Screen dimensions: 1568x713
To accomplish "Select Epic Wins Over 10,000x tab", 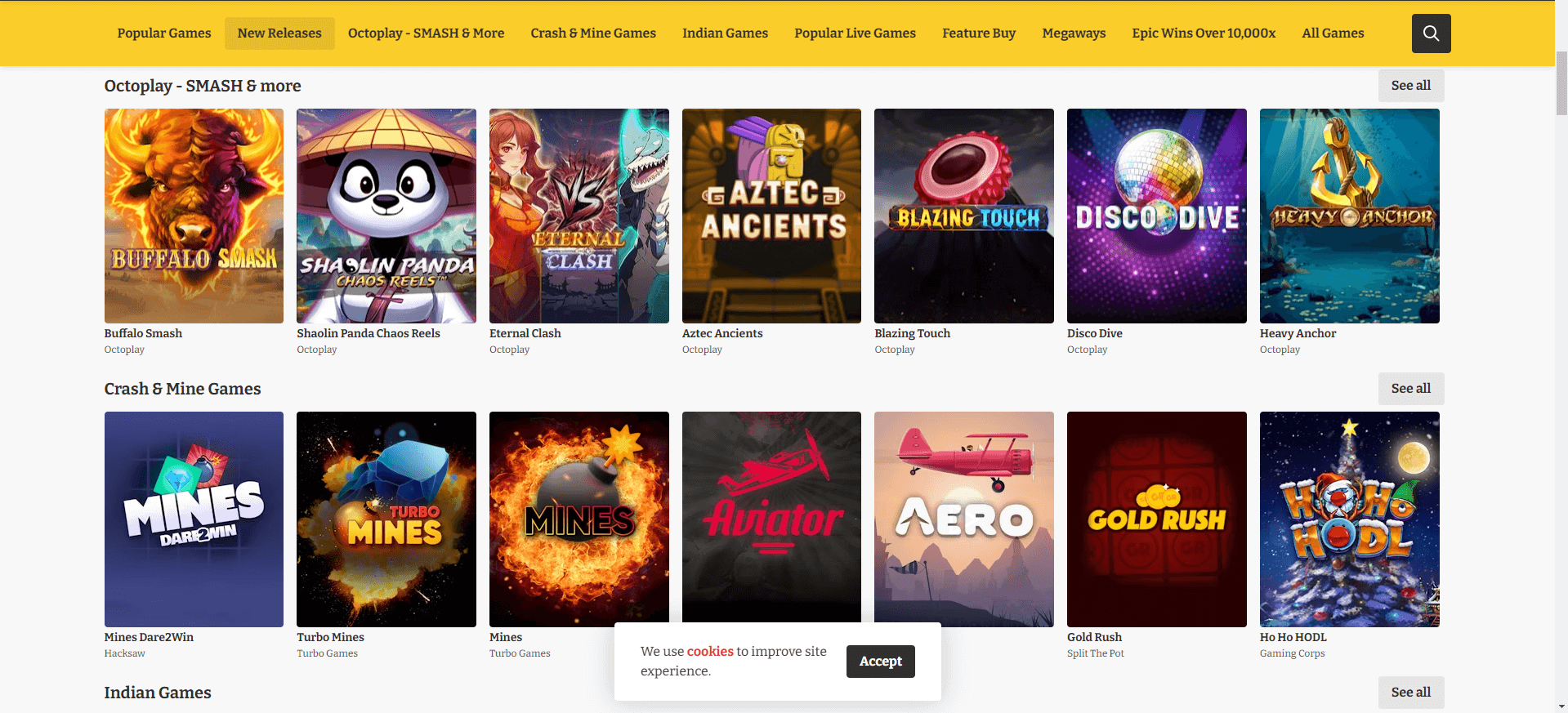I will pos(1204,33).
